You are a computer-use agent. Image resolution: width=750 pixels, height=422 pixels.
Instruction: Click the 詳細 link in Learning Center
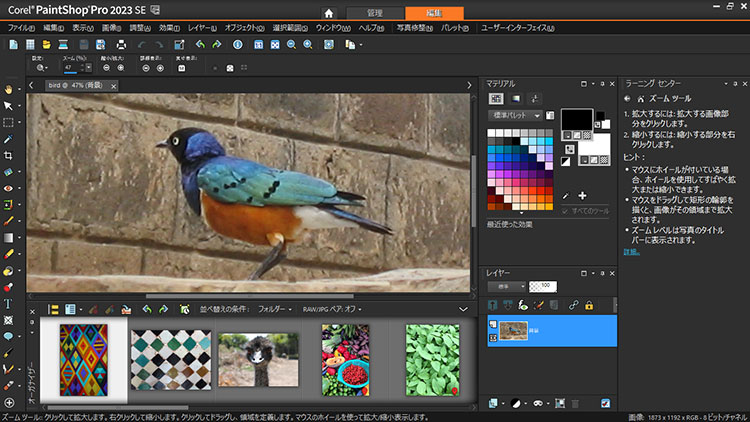coord(630,251)
